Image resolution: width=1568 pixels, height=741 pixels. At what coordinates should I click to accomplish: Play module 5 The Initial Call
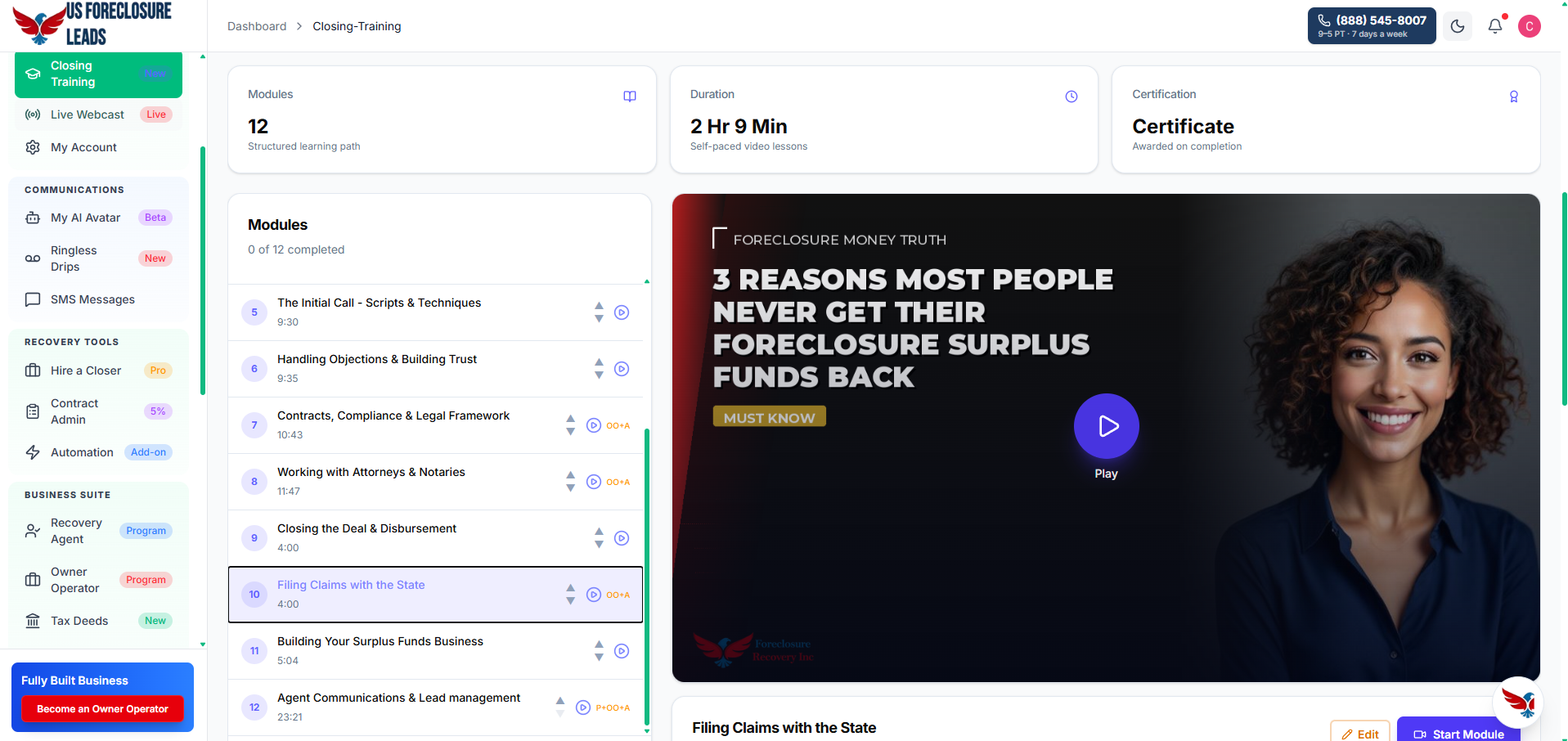click(622, 312)
